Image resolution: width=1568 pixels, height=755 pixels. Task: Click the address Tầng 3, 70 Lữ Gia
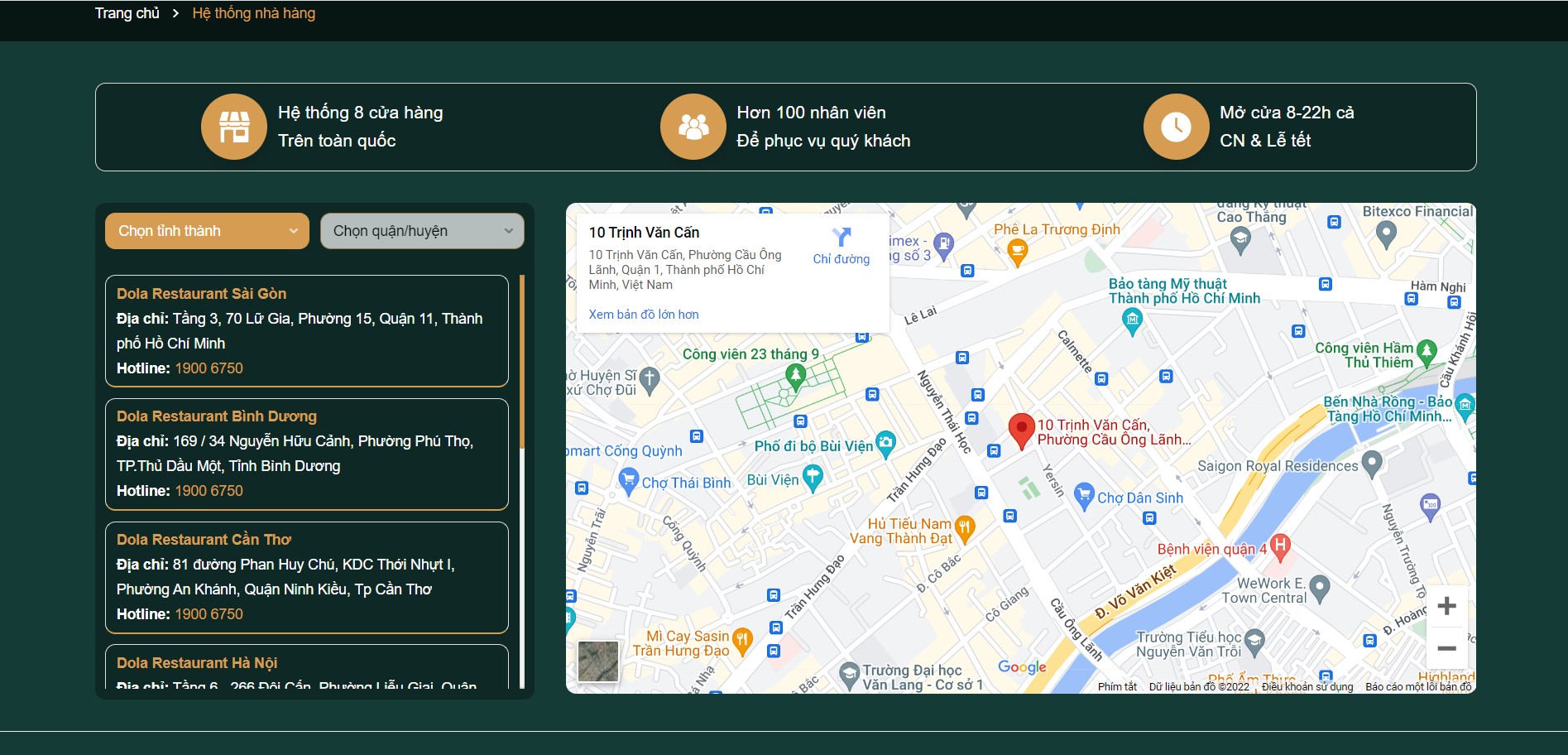point(300,331)
